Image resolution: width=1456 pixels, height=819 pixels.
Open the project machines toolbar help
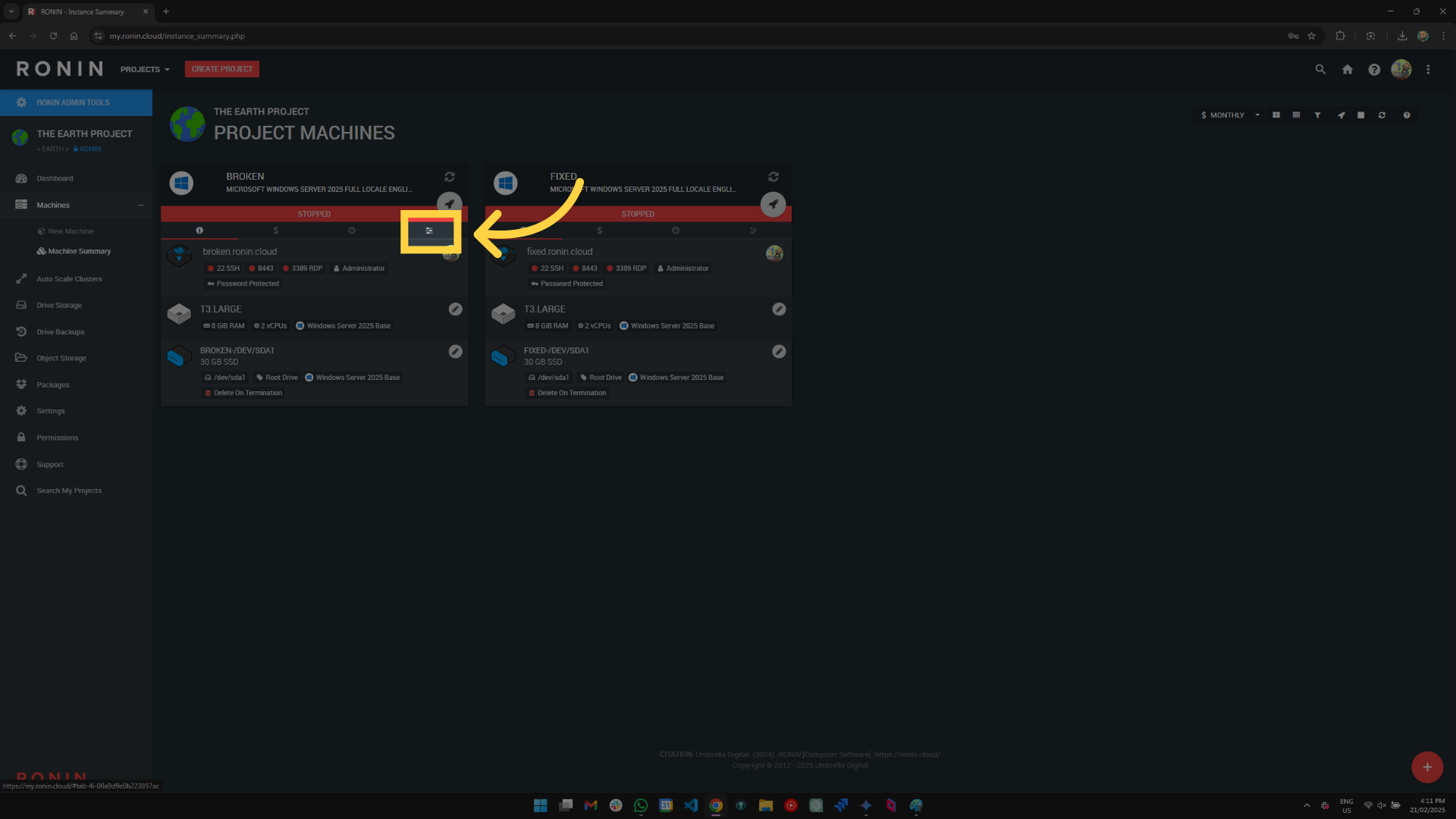pos(1407,115)
